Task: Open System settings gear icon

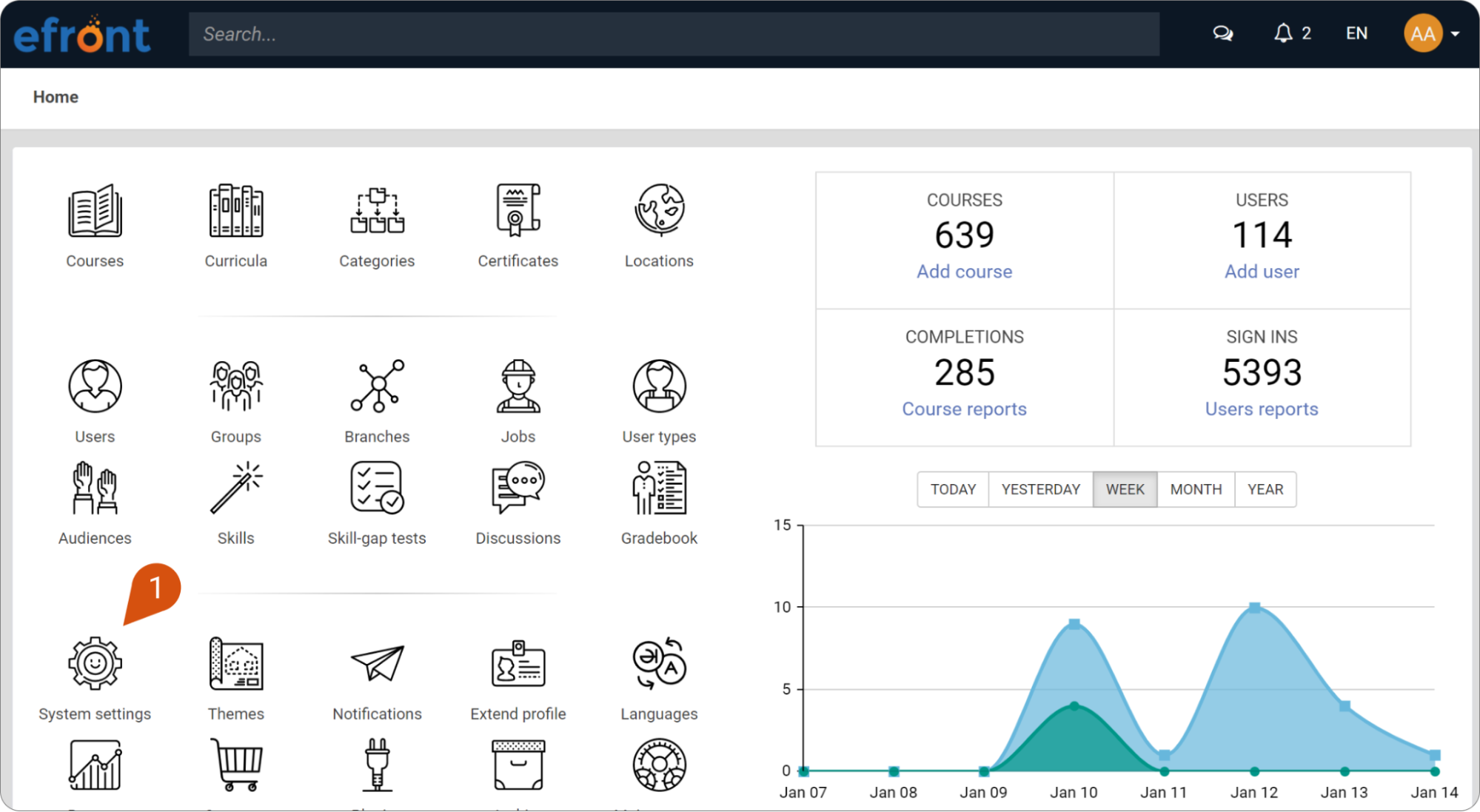Action: pos(95,663)
